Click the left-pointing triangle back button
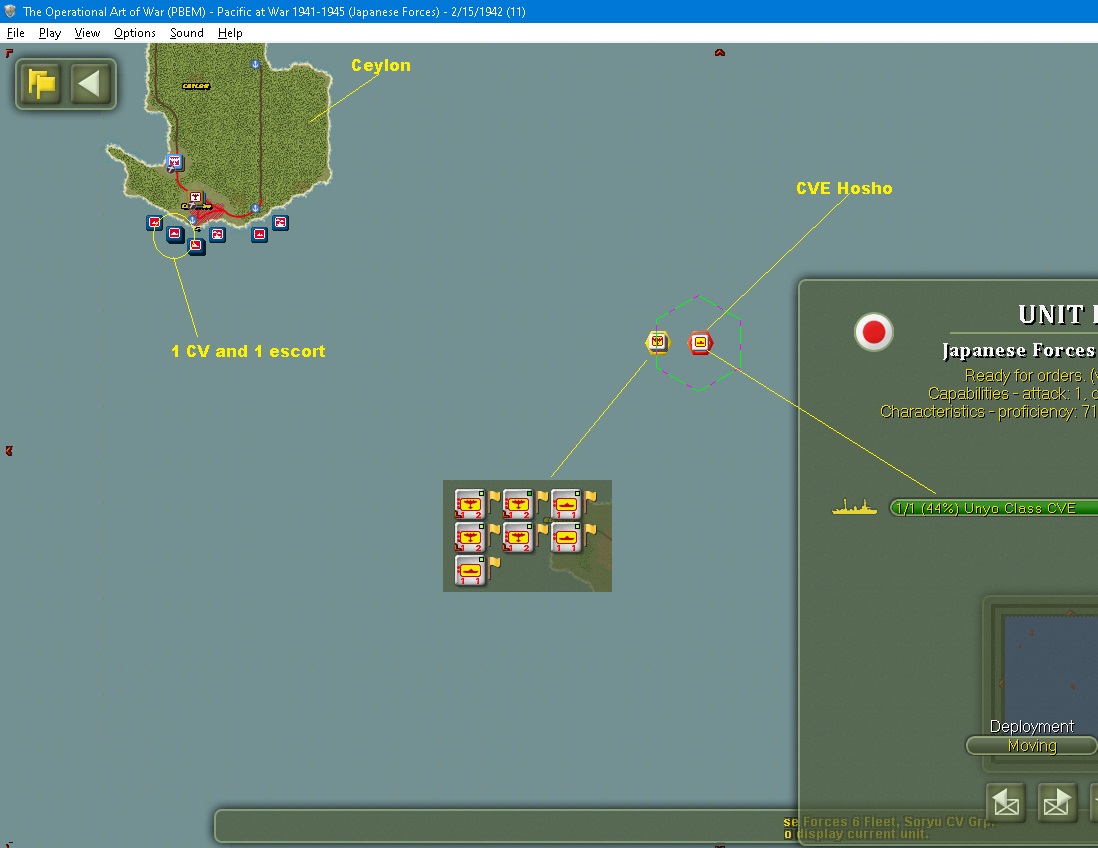 (x=90, y=84)
